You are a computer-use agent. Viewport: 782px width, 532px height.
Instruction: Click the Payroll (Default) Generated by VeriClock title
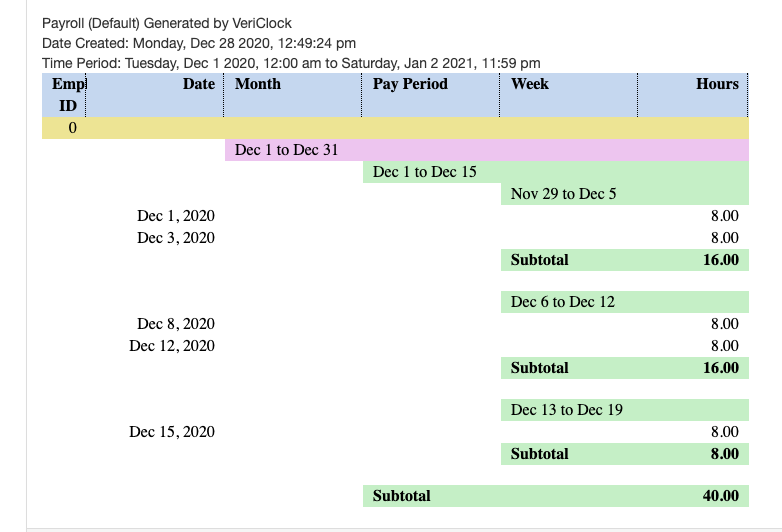tap(167, 23)
